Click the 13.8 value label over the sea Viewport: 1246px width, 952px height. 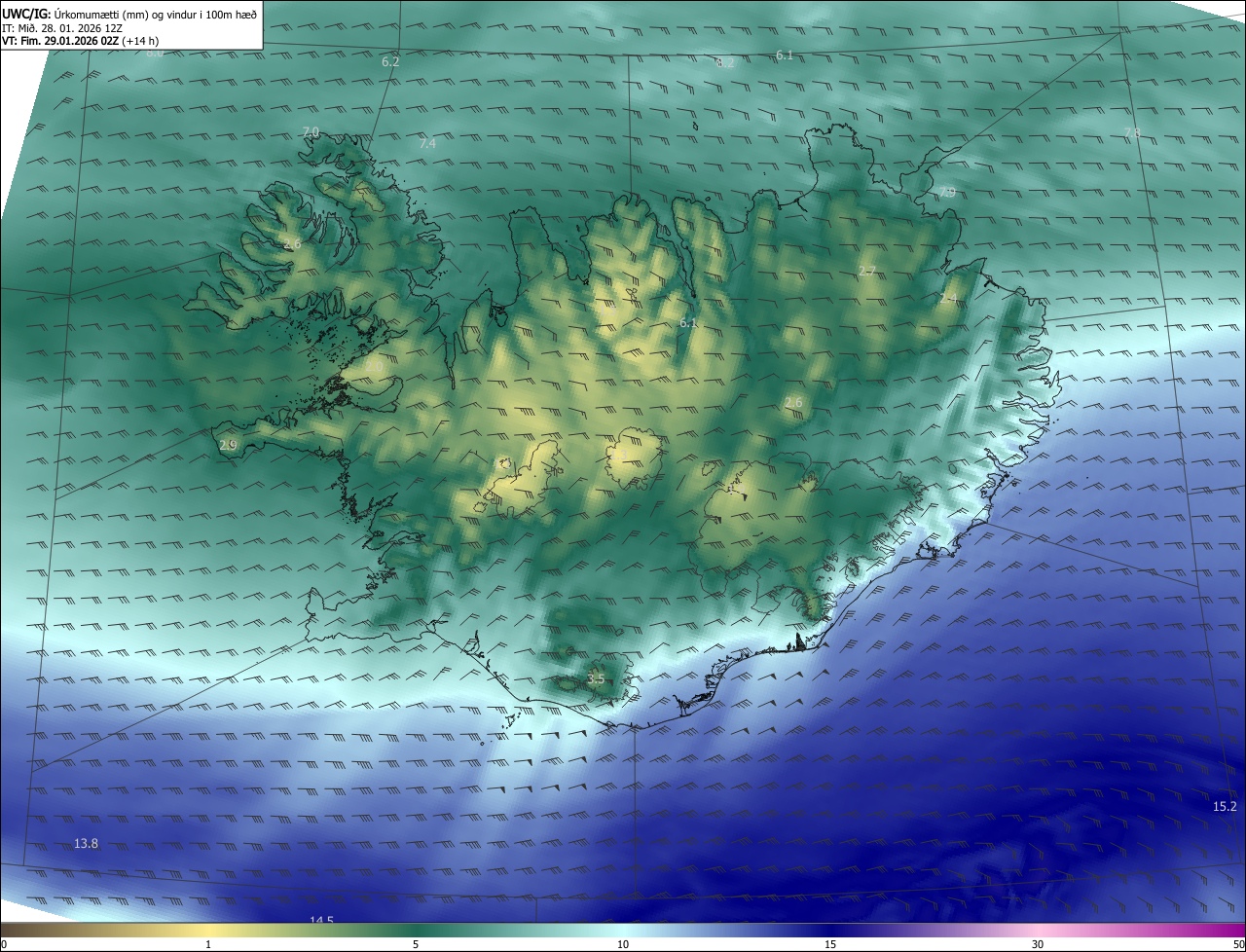click(86, 844)
